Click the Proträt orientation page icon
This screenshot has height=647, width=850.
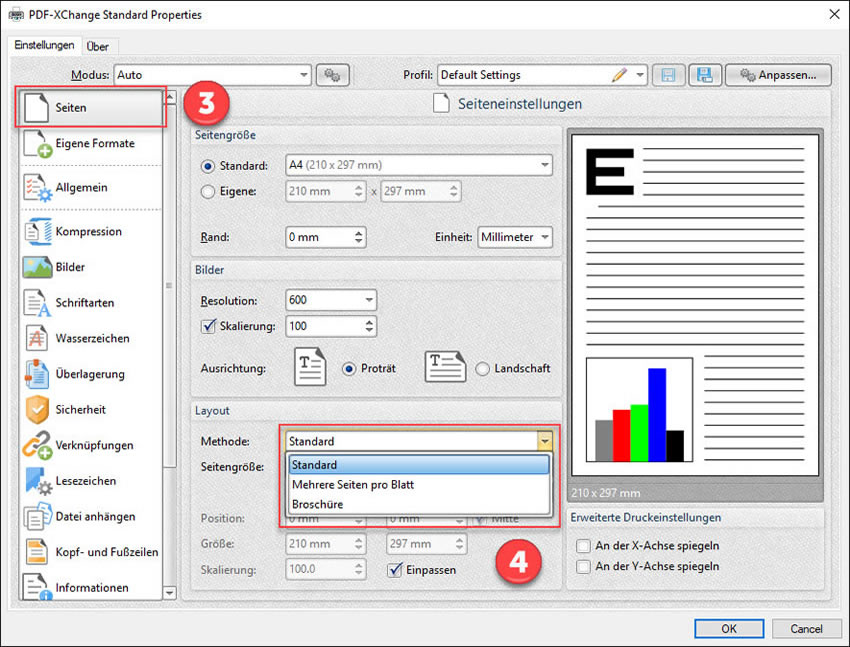click(x=310, y=367)
